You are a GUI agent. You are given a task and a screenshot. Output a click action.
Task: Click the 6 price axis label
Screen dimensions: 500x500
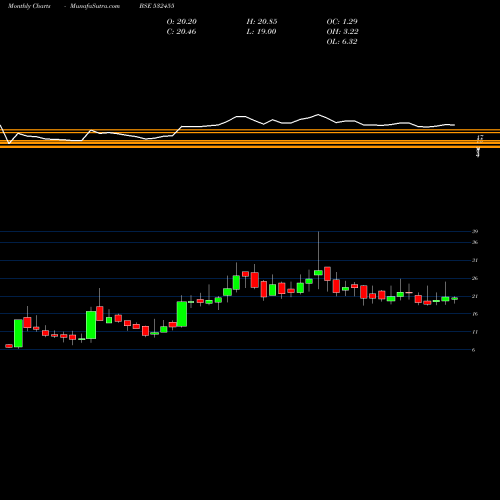(473, 350)
